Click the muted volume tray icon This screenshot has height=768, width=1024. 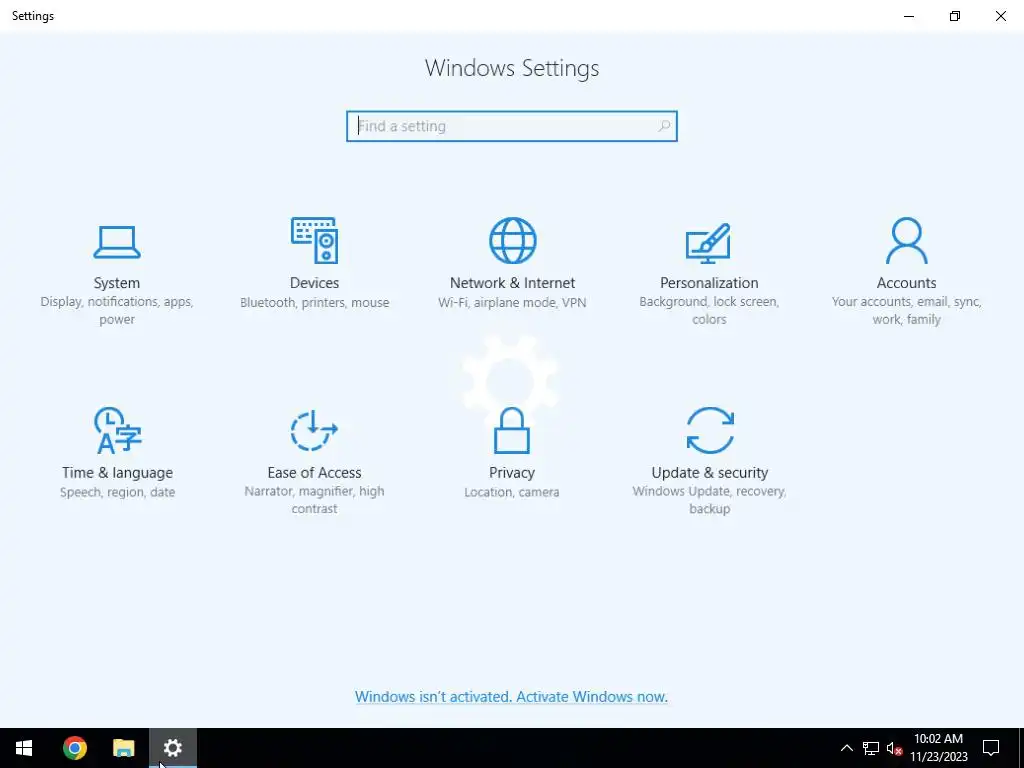894,748
